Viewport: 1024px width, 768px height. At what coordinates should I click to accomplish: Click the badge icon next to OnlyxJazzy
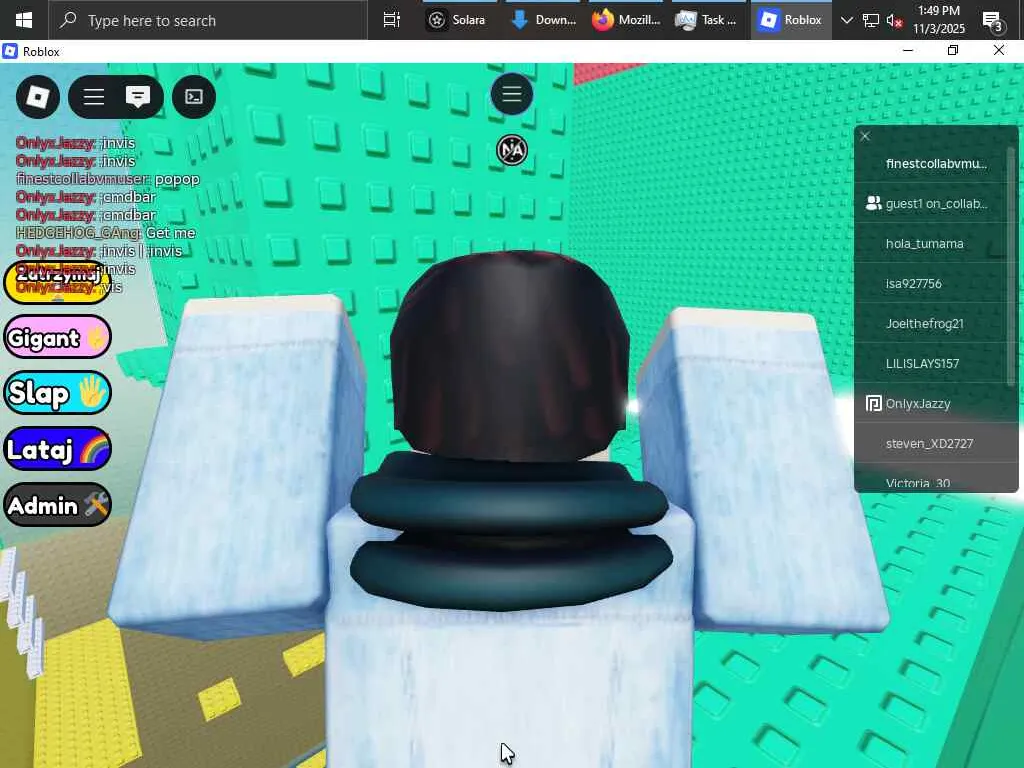pyautogui.click(x=873, y=404)
